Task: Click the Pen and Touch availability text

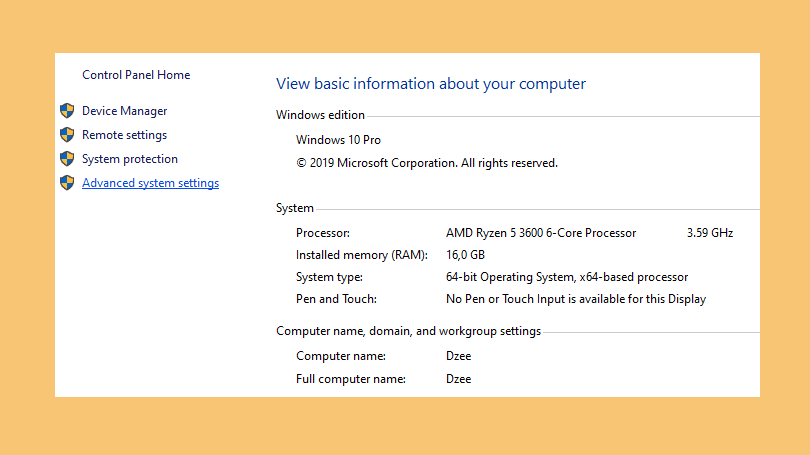Action: pos(575,299)
